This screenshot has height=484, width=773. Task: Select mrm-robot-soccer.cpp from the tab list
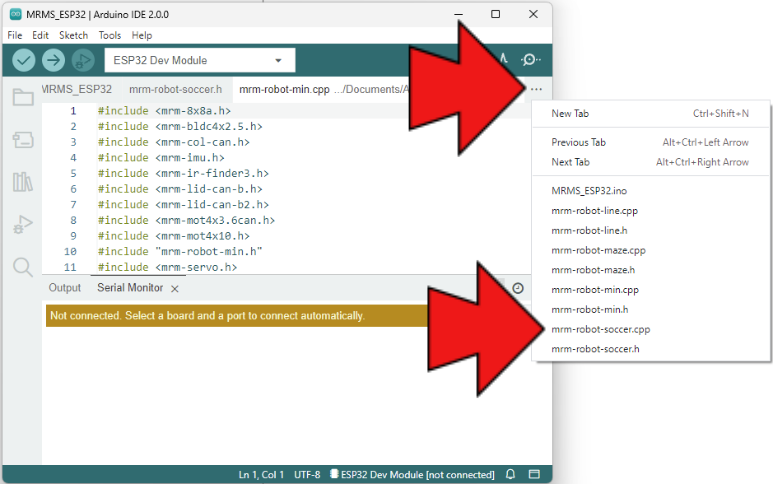pos(600,329)
